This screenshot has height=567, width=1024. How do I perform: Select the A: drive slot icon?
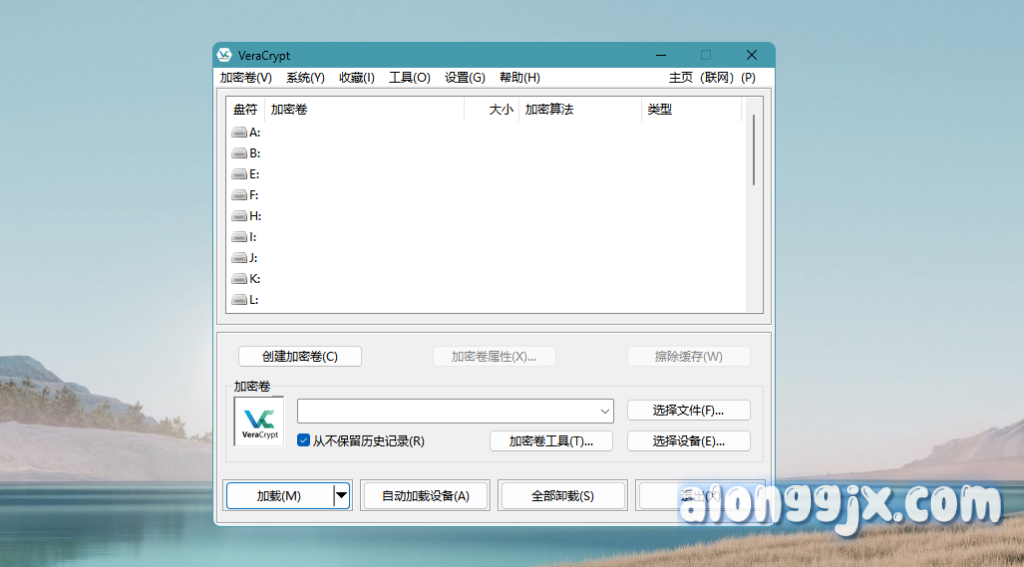[239, 132]
